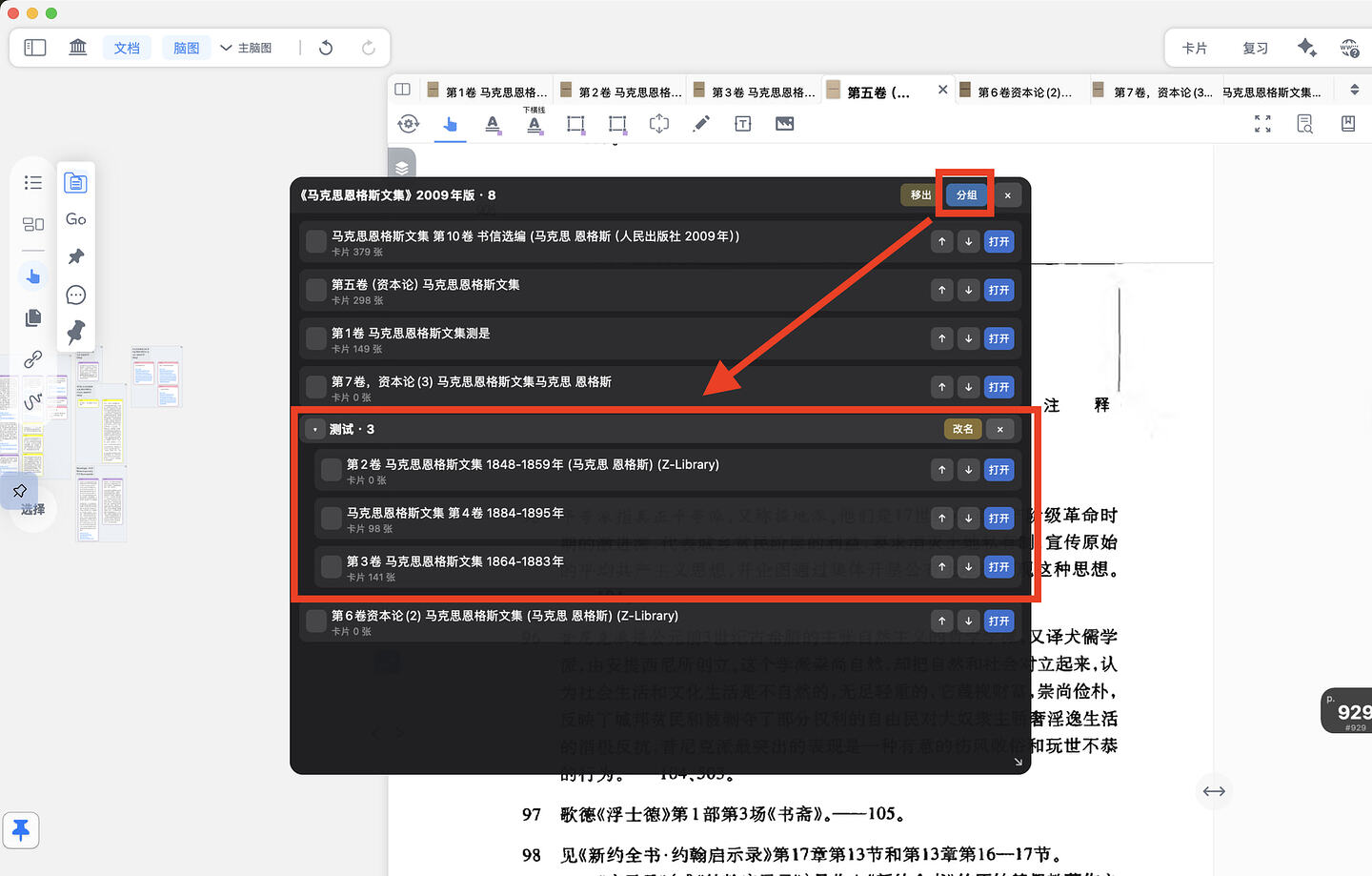Click the page width double-arrow button
This screenshot has height=876, width=1372.
[1214, 791]
